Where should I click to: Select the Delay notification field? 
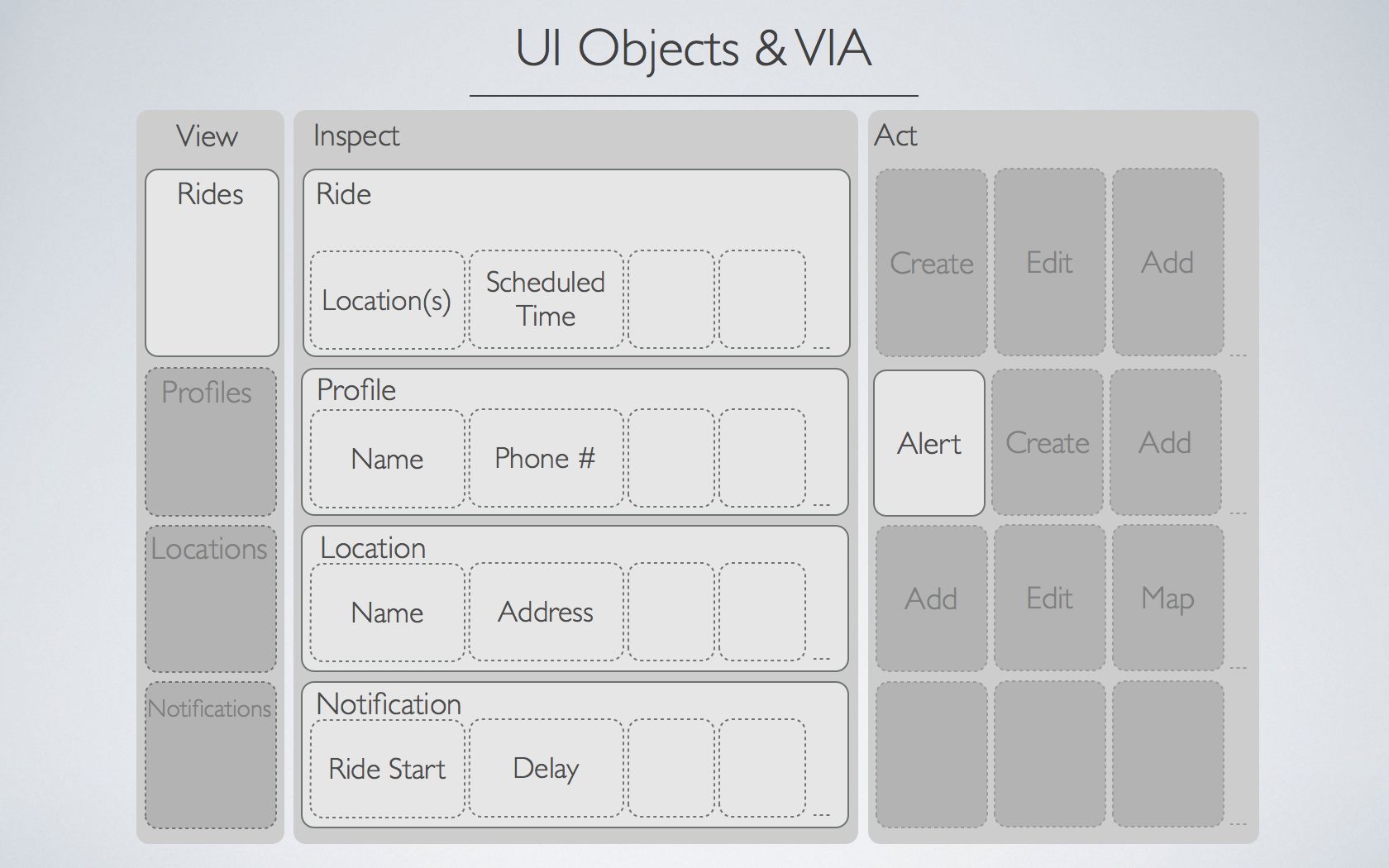[546, 768]
